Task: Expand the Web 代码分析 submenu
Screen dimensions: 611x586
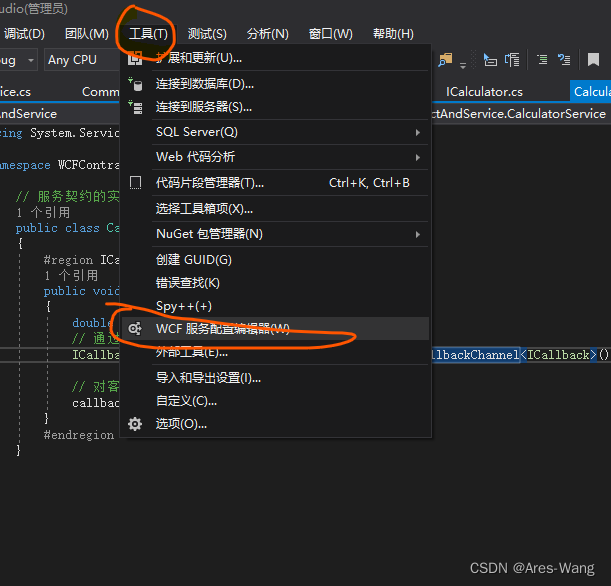Action: tap(275, 157)
